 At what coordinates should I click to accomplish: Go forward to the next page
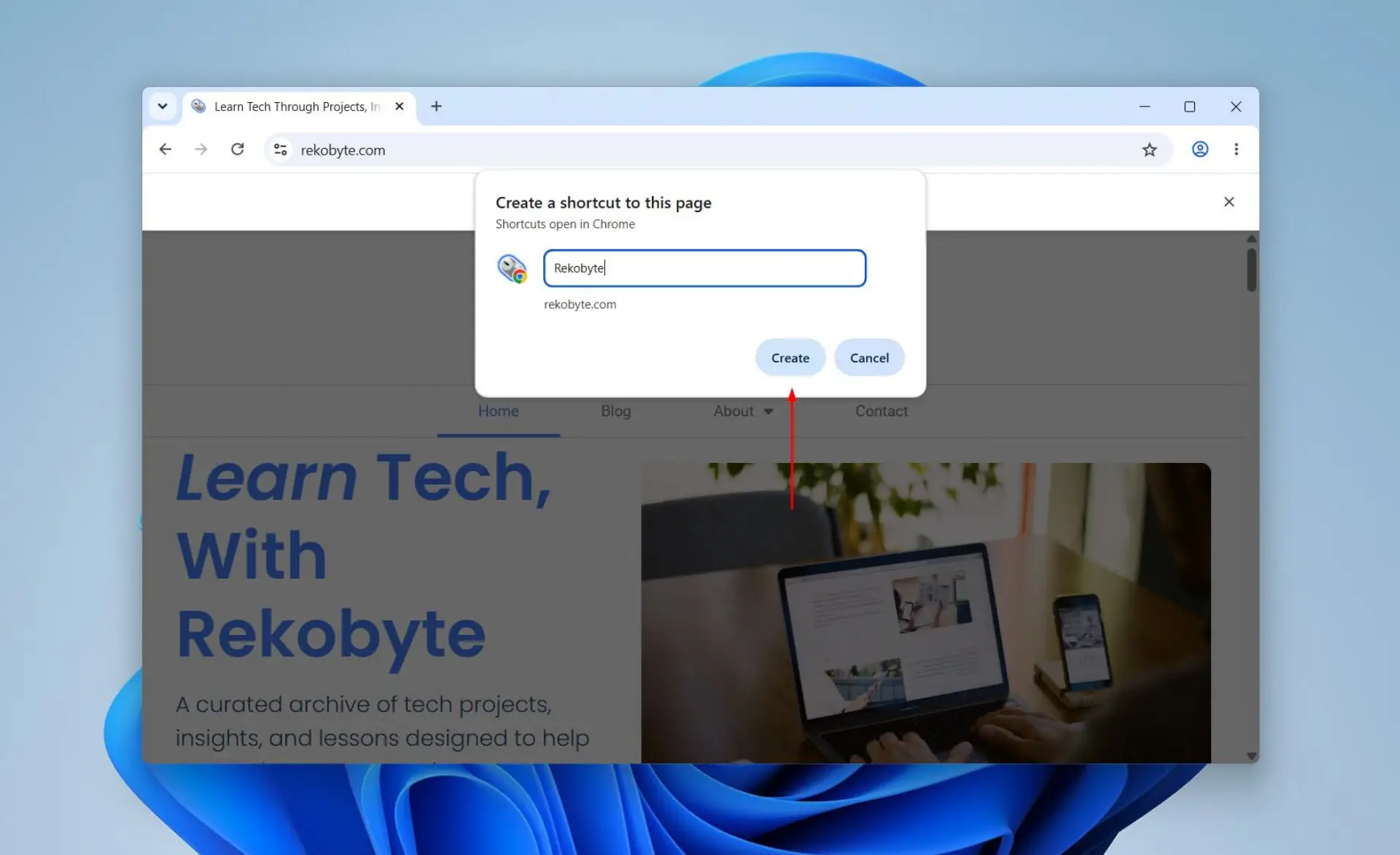[x=201, y=149]
